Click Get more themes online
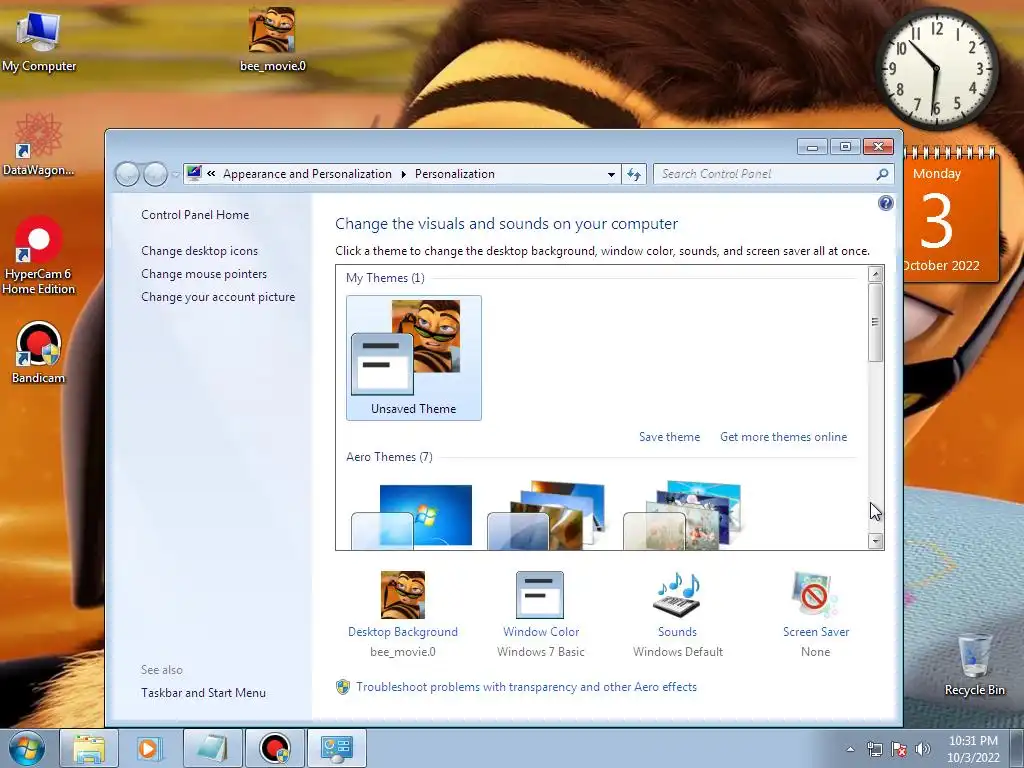This screenshot has height=768, width=1024. (783, 437)
